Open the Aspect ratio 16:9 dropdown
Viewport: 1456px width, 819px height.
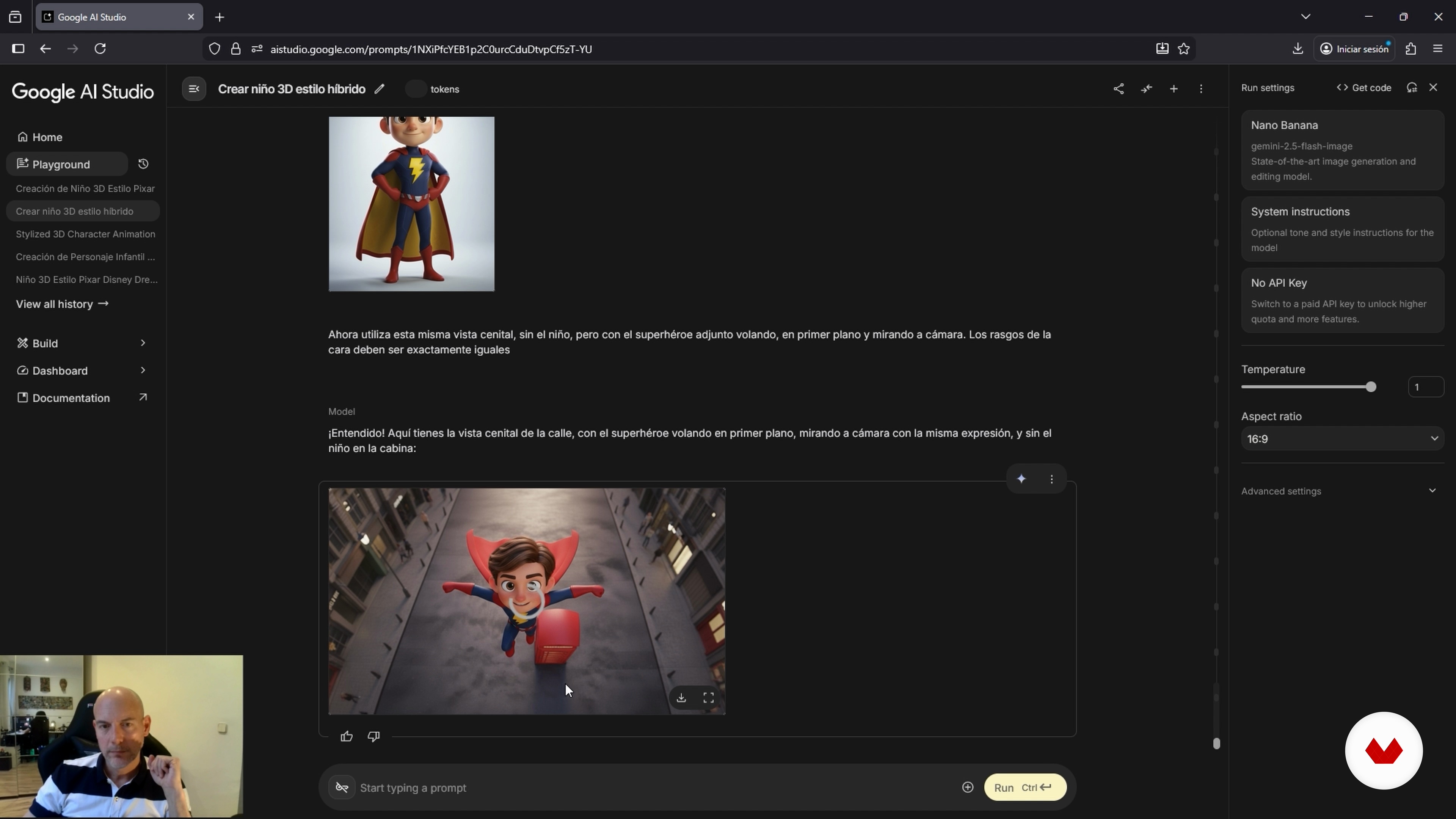click(1342, 439)
